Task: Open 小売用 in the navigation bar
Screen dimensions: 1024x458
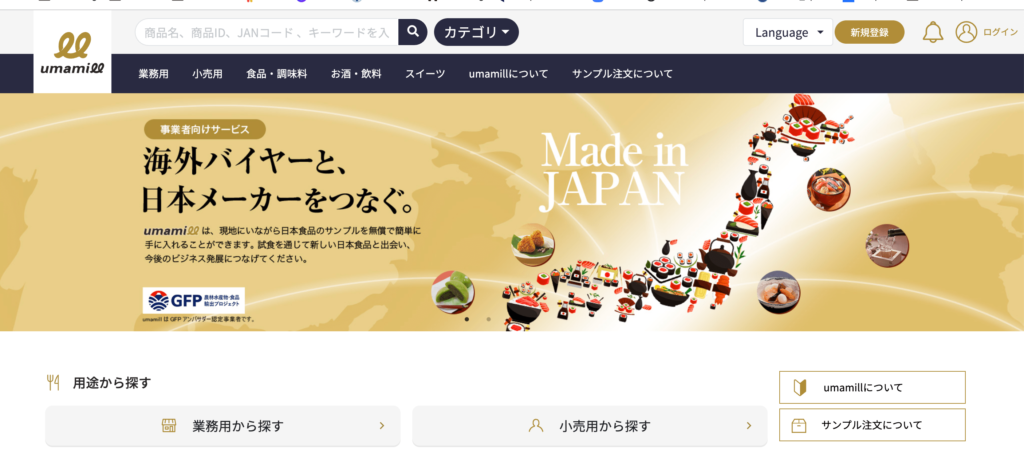Action: 207,74
